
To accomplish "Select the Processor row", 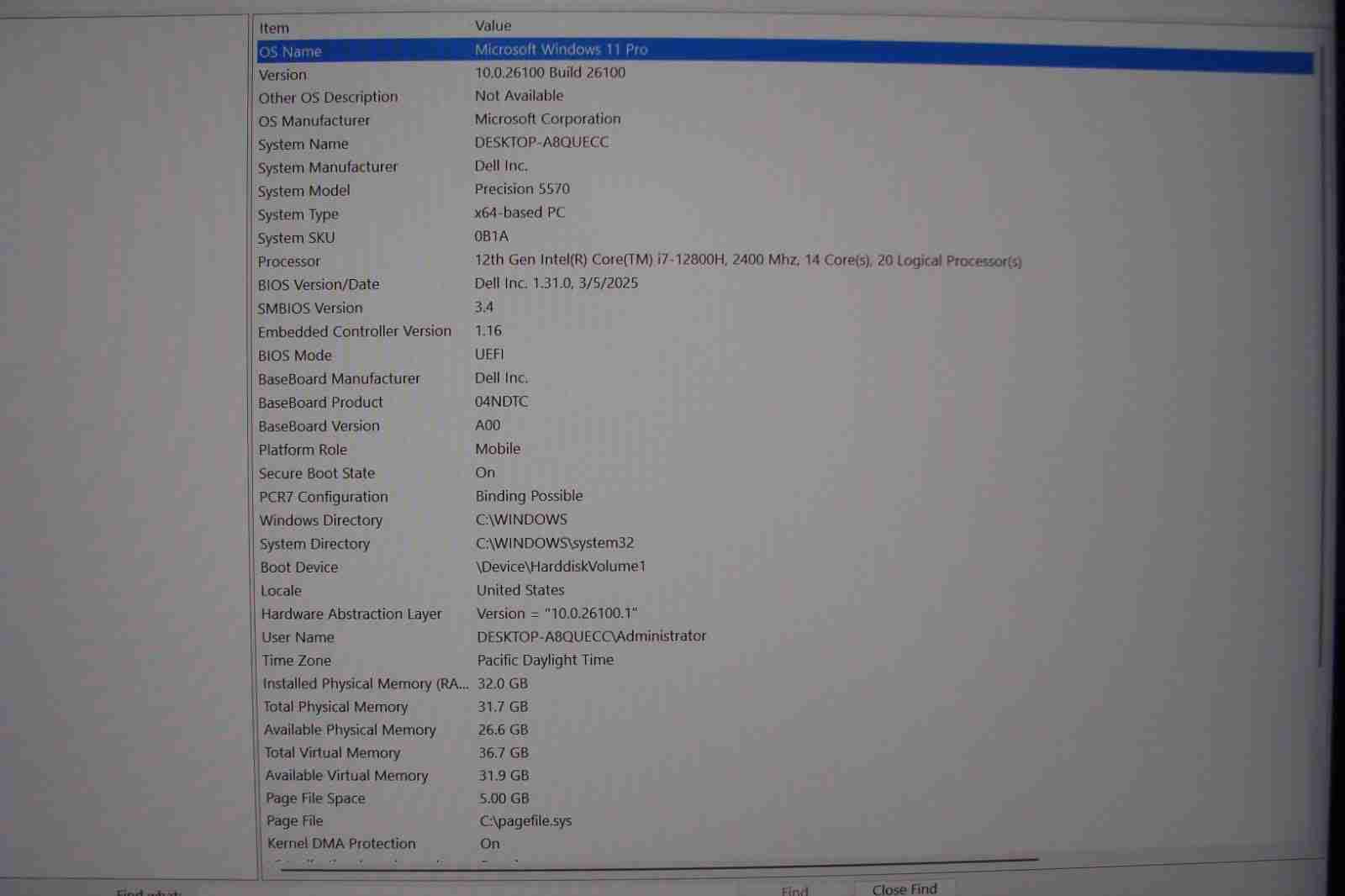I will (289, 261).
